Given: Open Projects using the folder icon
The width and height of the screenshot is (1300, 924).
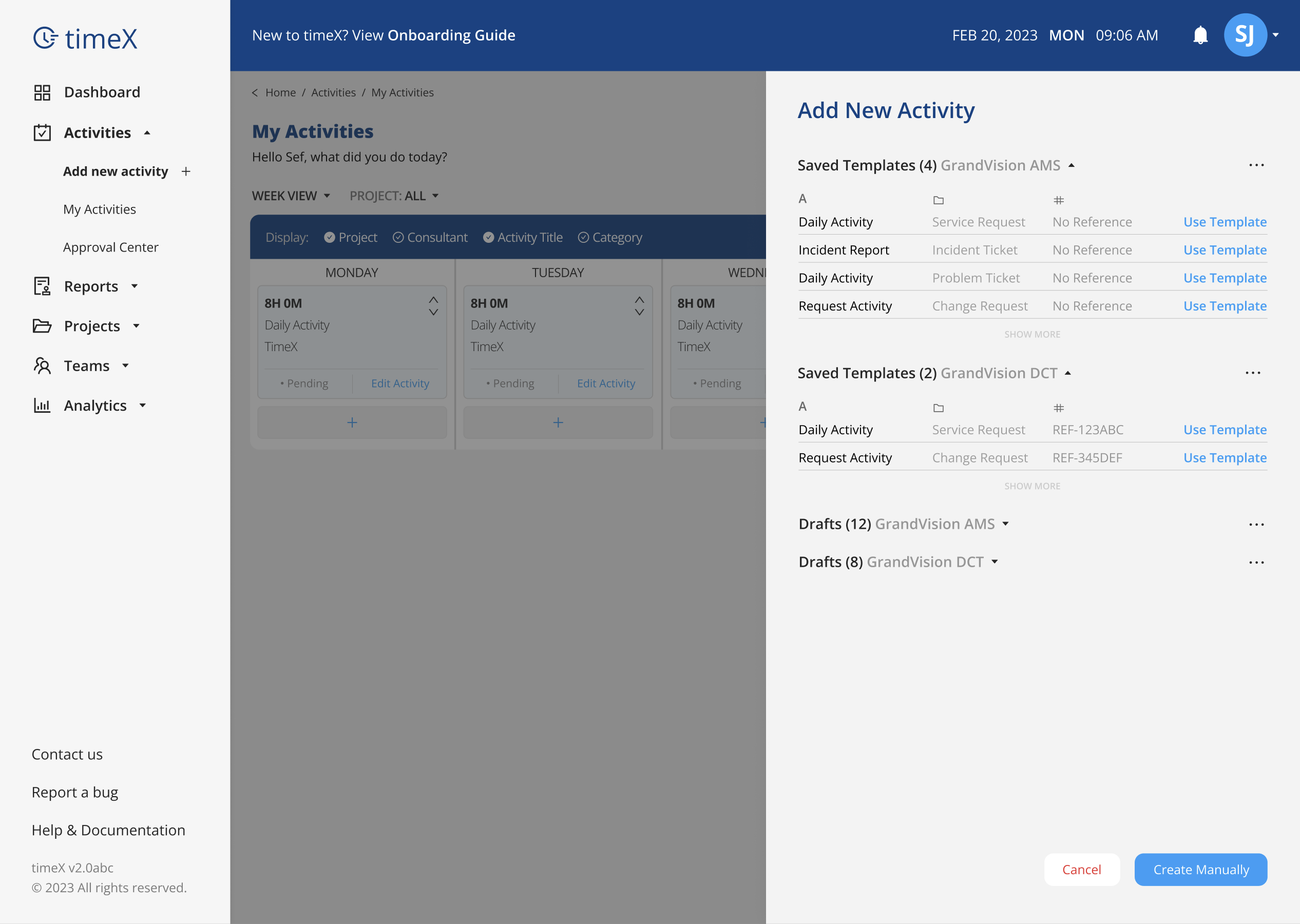Looking at the screenshot, I should [42, 325].
